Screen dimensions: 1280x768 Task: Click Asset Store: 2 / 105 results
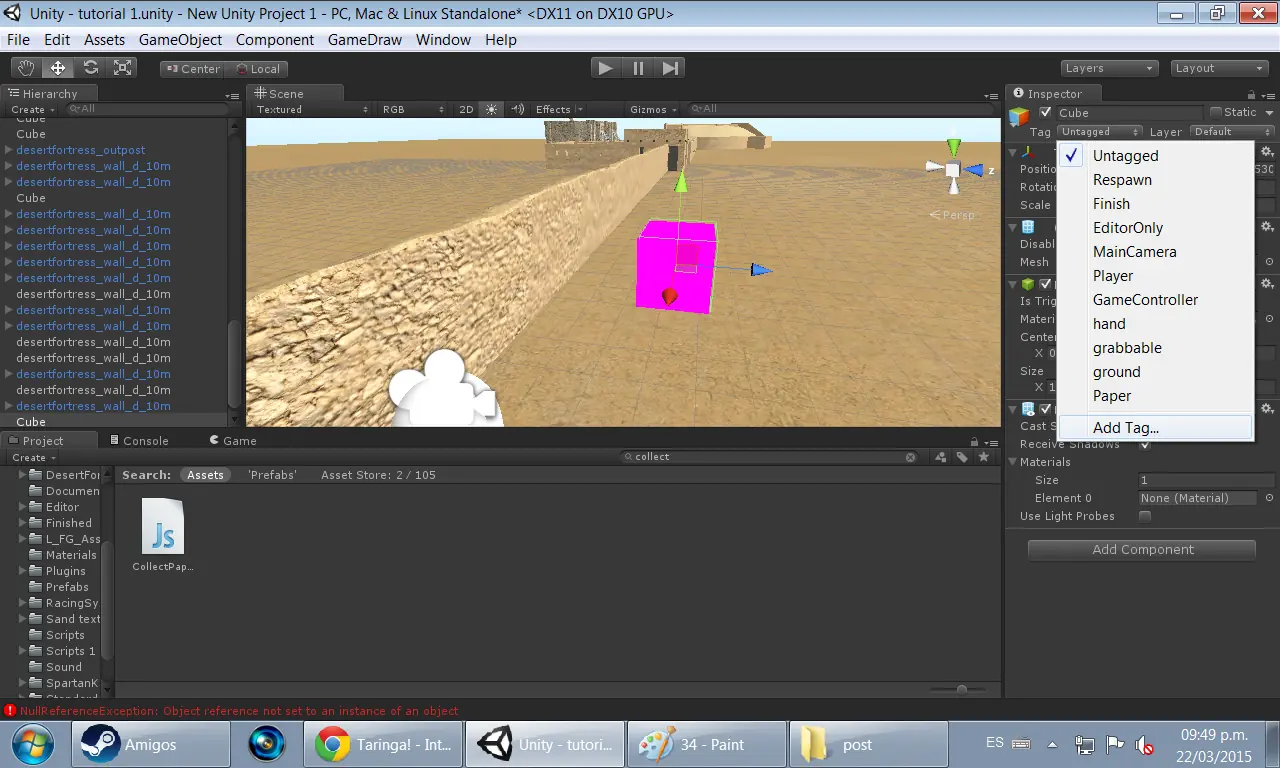point(378,475)
